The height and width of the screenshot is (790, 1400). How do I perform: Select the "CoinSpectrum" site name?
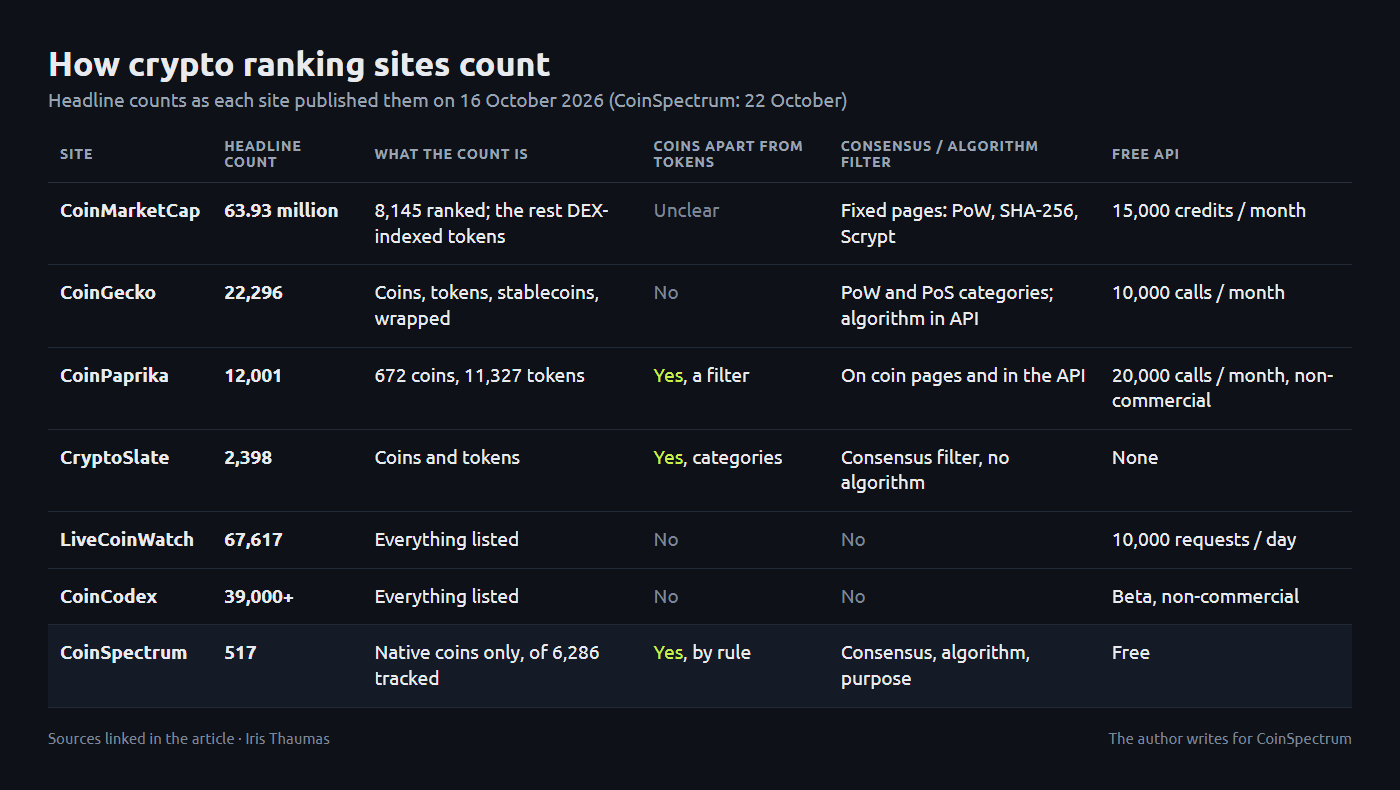click(124, 653)
